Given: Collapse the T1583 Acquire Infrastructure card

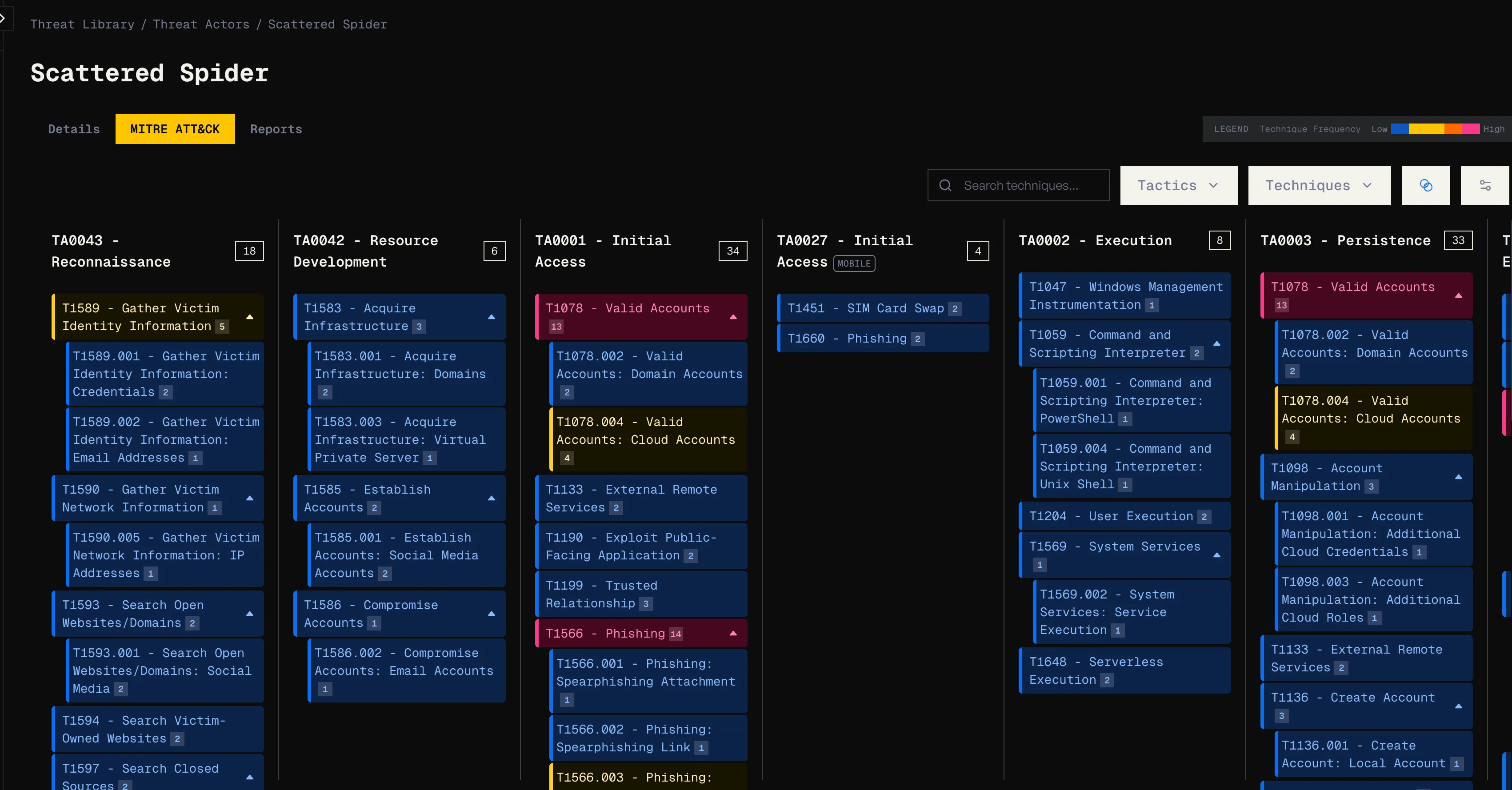Looking at the screenshot, I should 491,318.
